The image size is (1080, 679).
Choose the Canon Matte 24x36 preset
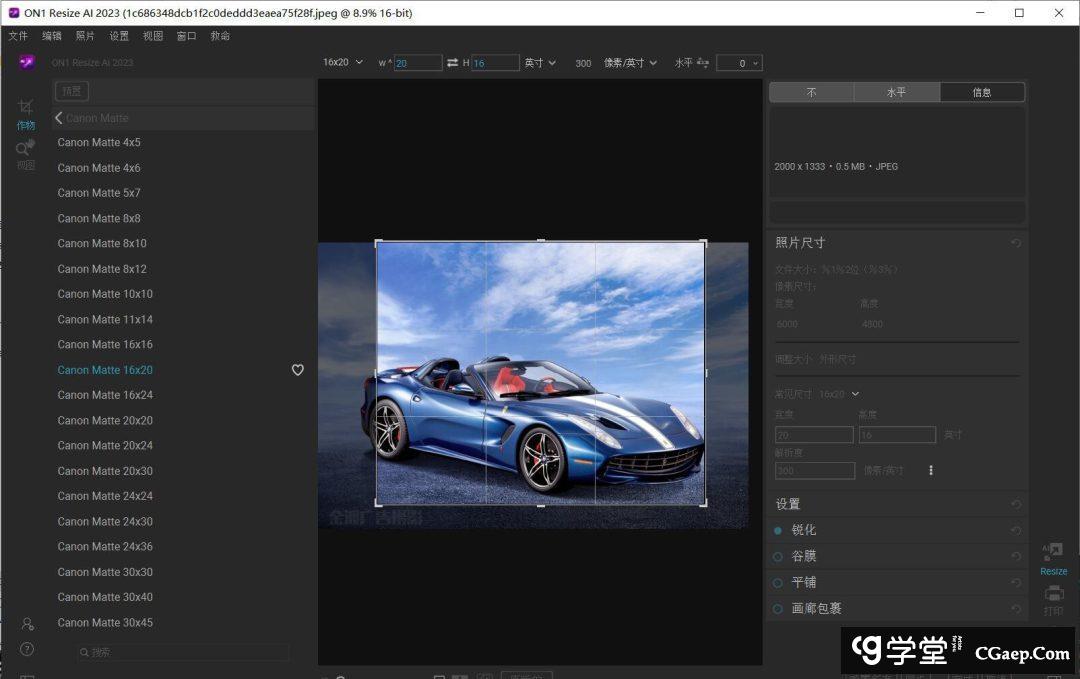pyautogui.click(x=105, y=547)
